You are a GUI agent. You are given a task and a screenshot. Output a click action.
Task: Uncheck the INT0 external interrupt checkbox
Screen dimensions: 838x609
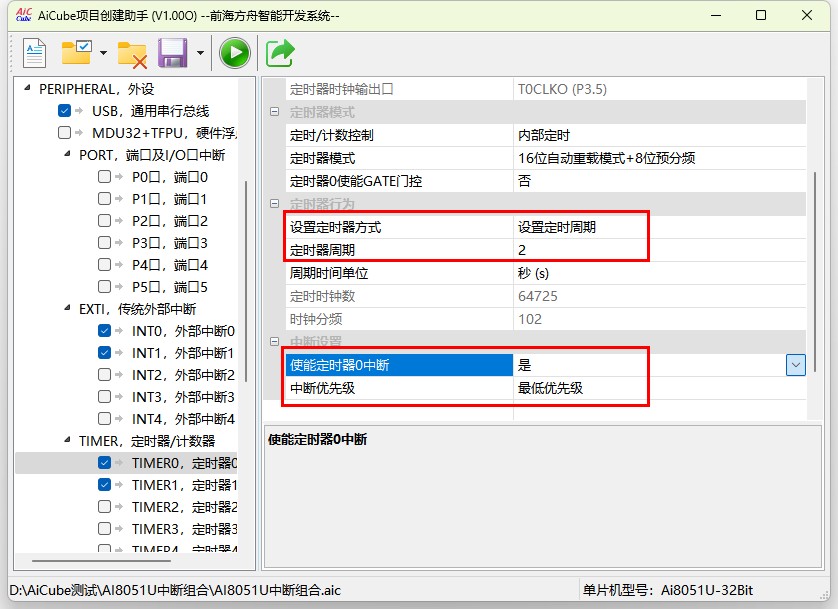coord(105,331)
